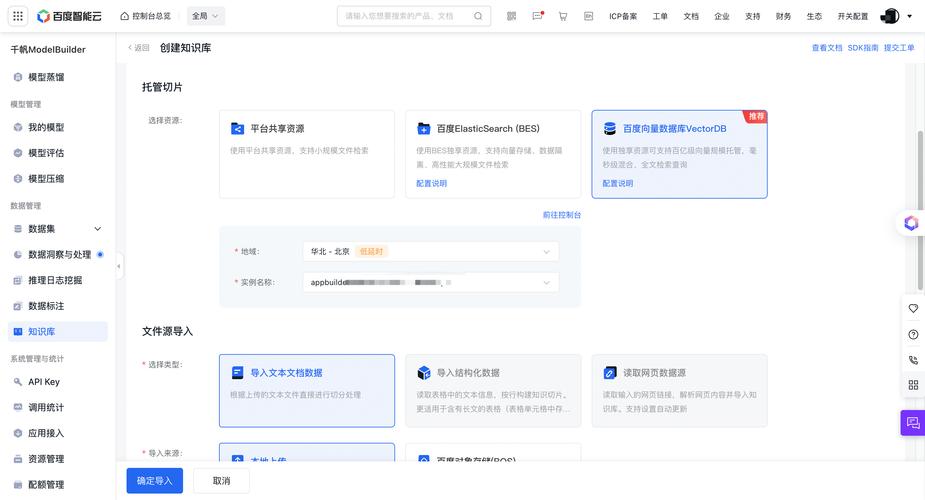Open 数据洞察与处理 in sidebar
The height and width of the screenshot is (500, 925).
(58, 254)
